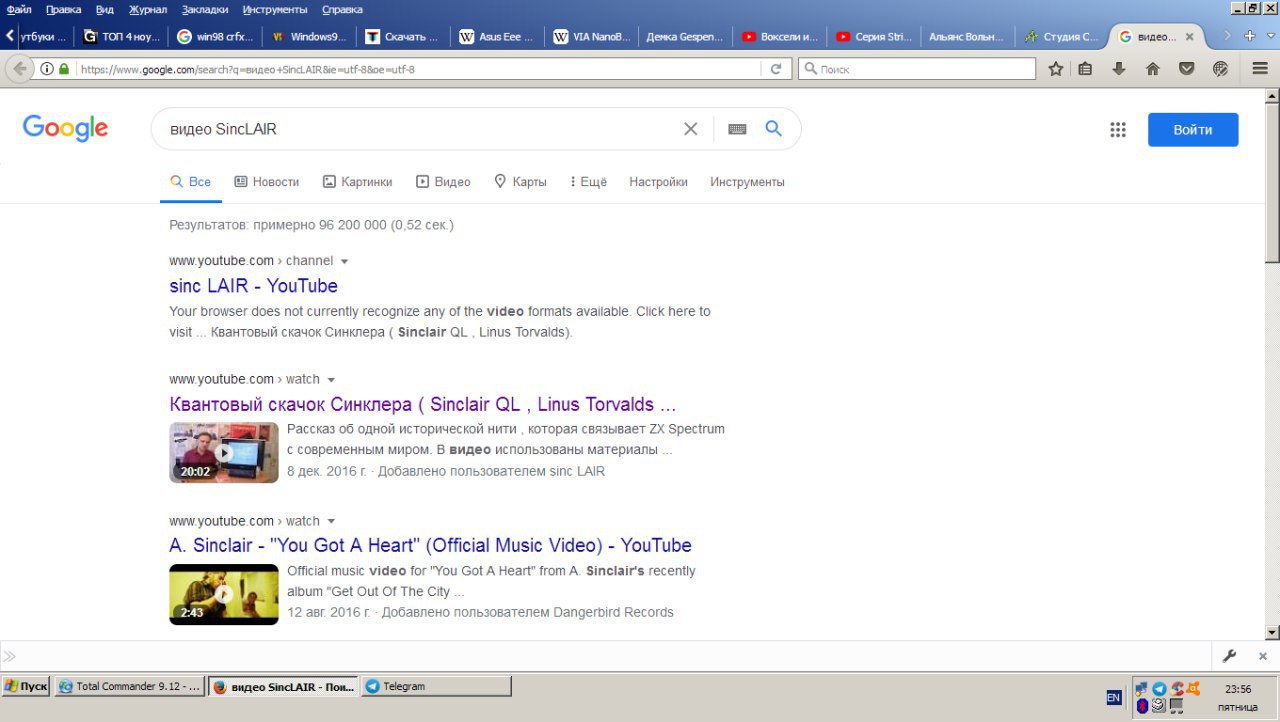This screenshot has width=1280, height=722.
Task: Open site information (i) icon in address bar
Action: tap(47, 69)
